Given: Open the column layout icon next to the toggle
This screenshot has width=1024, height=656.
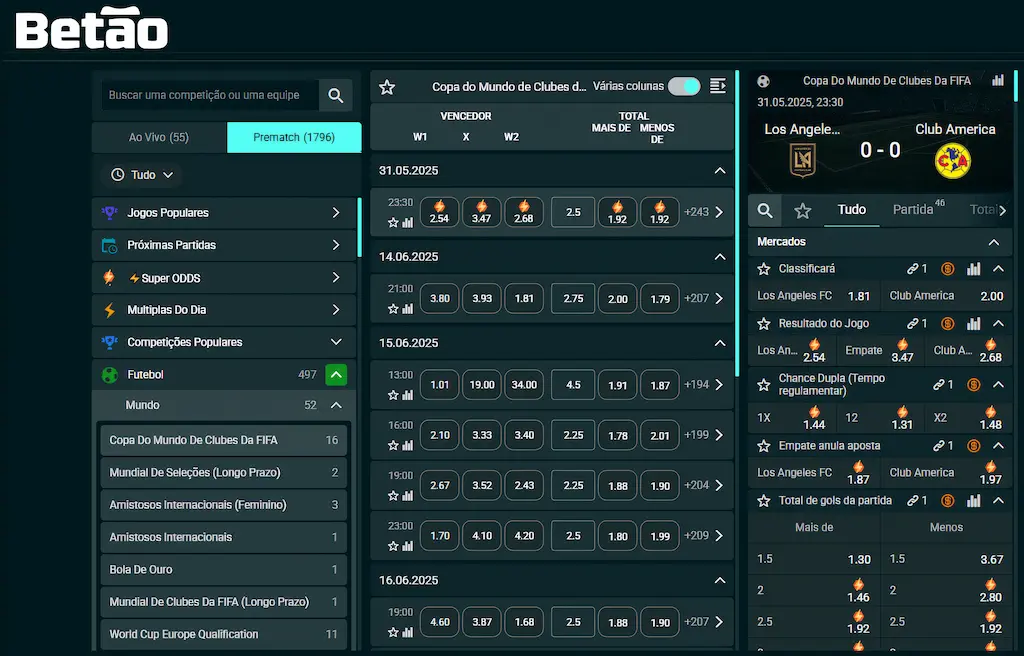Looking at the screenshot, I should tap(718, 86).
